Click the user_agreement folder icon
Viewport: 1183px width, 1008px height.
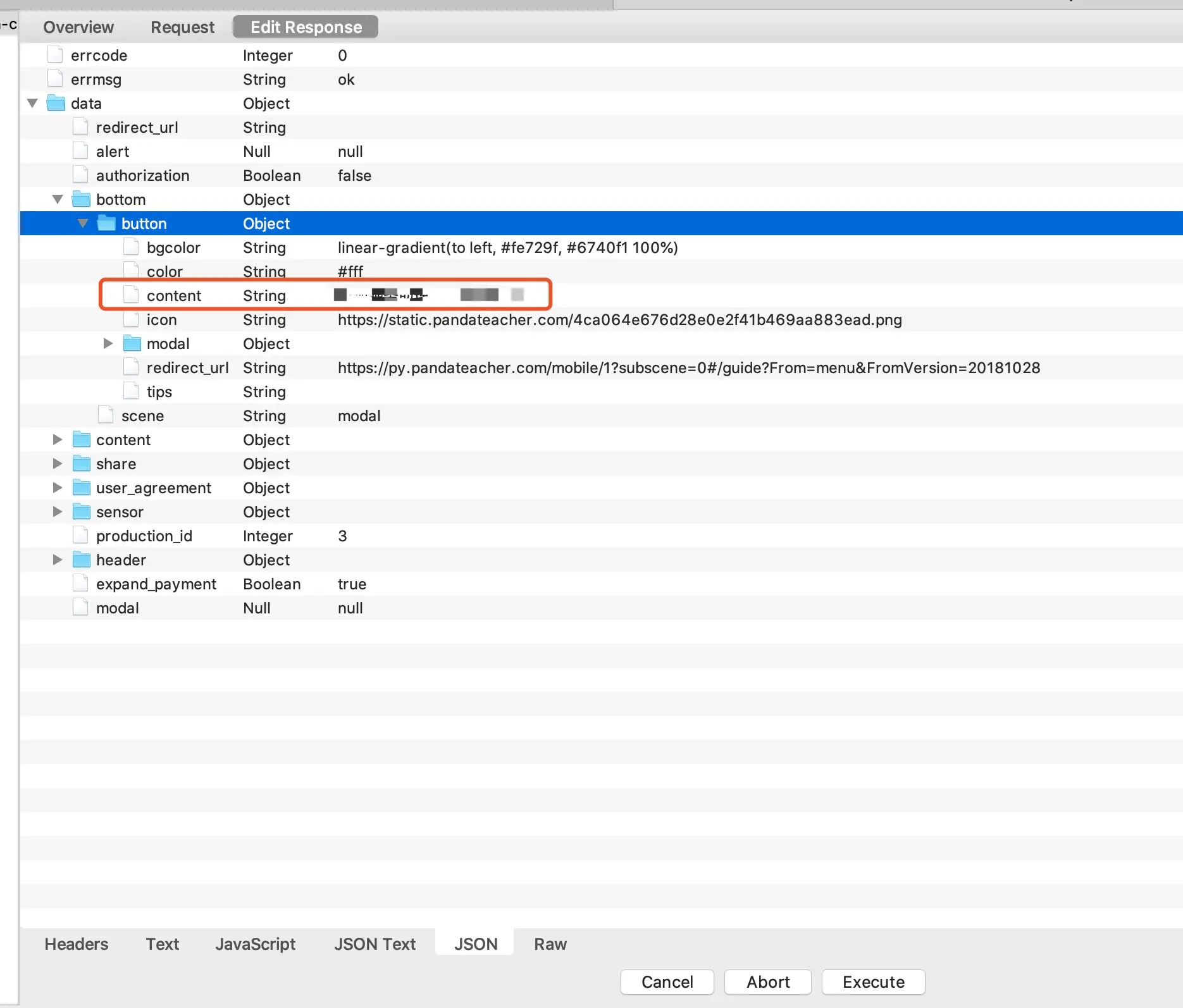tap(82, 488)
